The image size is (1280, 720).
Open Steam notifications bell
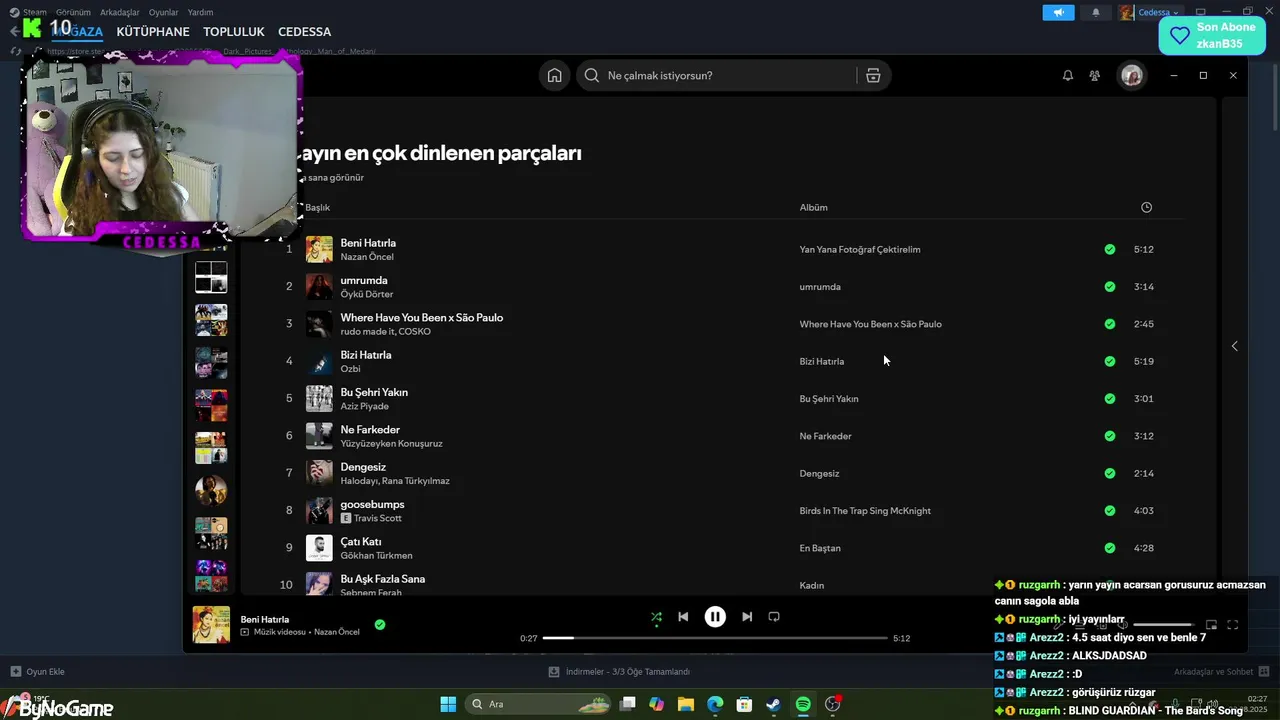click(x=1096, y=13)
